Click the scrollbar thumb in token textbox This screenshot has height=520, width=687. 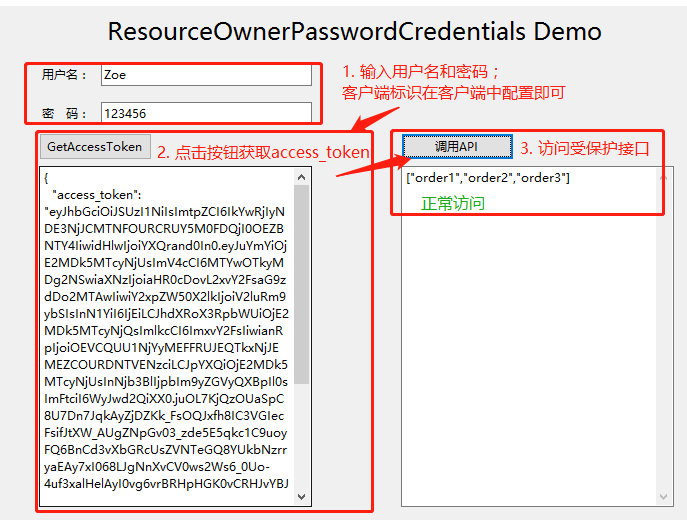[x=301, y=285]
